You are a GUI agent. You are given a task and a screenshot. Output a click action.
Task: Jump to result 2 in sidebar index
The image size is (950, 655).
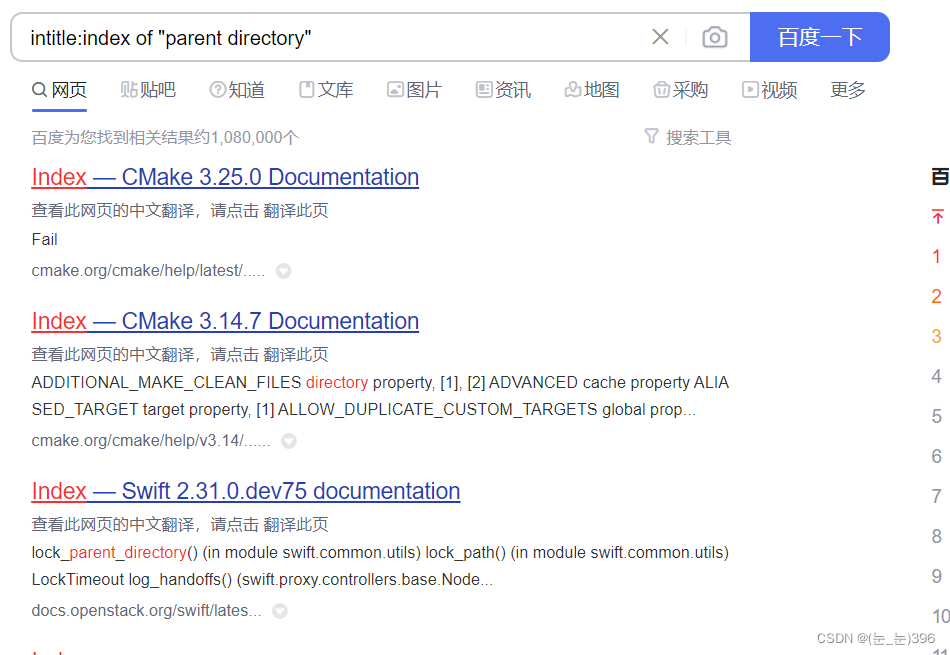(937, 296)
